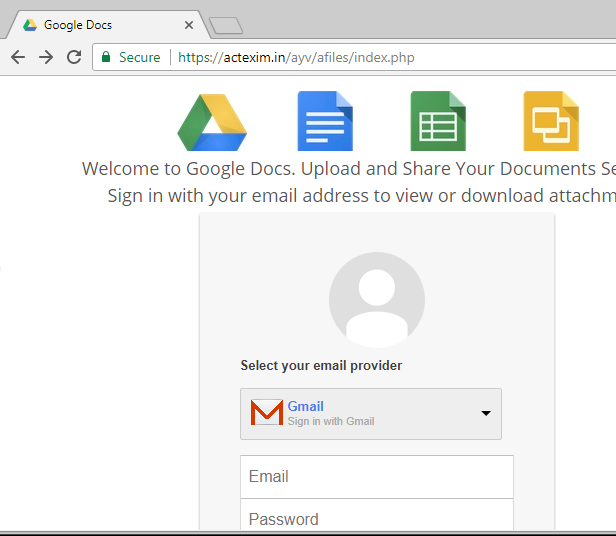The width and height of the screenshot is (616, 536).
Task: Click the Google Drive triangle logo
Action: point(212,122)
